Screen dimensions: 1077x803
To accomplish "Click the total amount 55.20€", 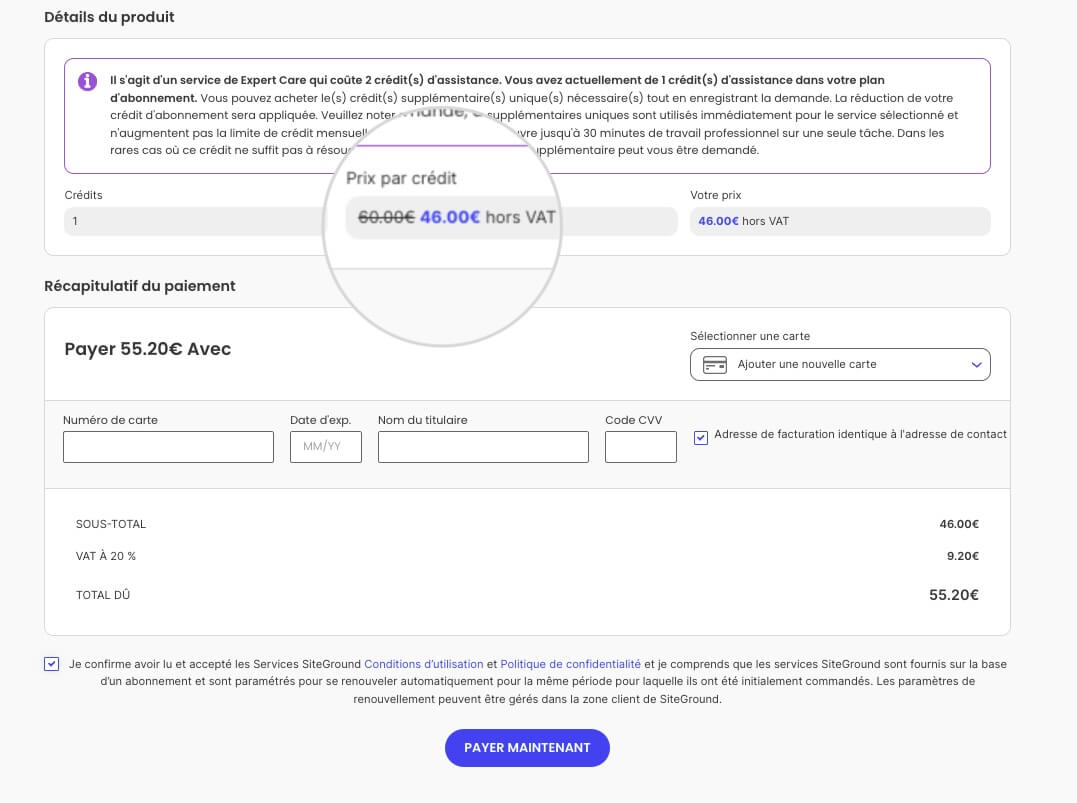I will coord(953,595).
